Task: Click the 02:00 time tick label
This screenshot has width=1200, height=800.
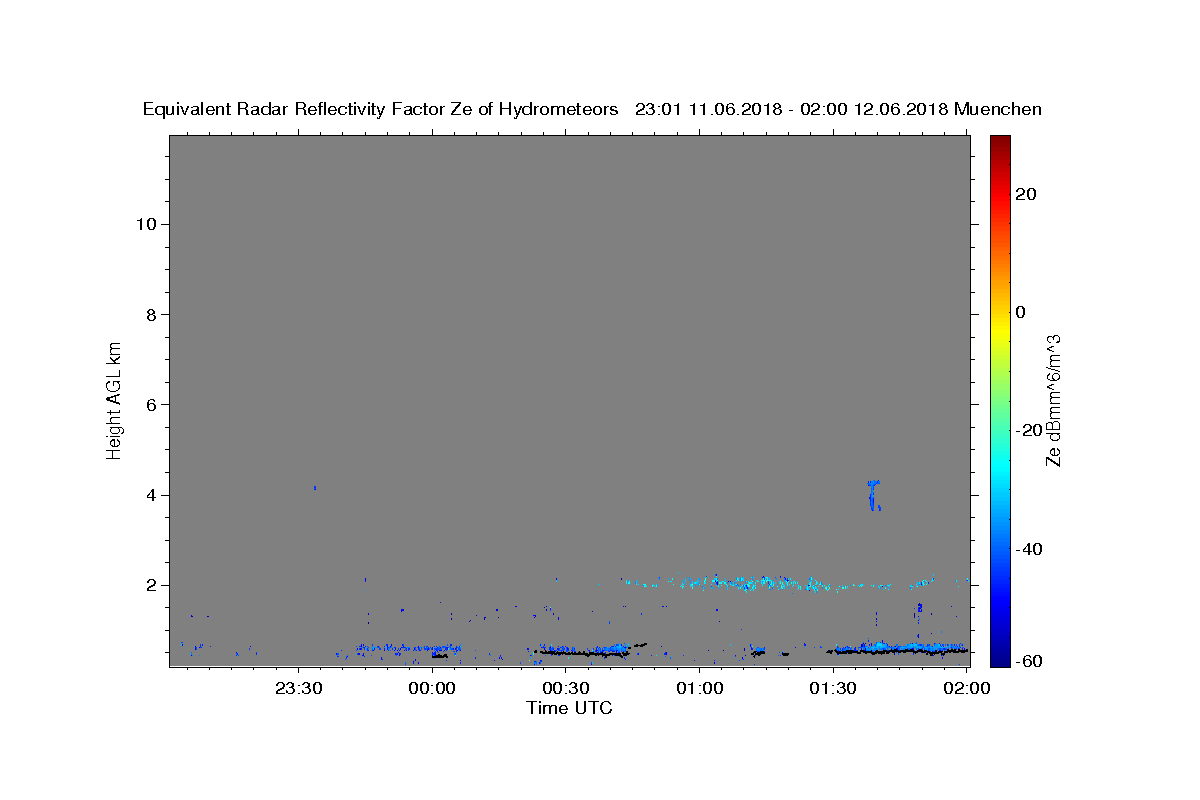Action: coord(966,688)
